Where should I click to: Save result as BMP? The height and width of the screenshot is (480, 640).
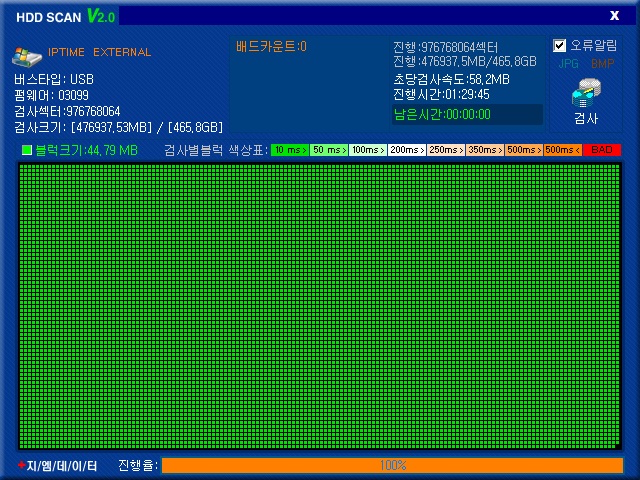click(602, 63)
